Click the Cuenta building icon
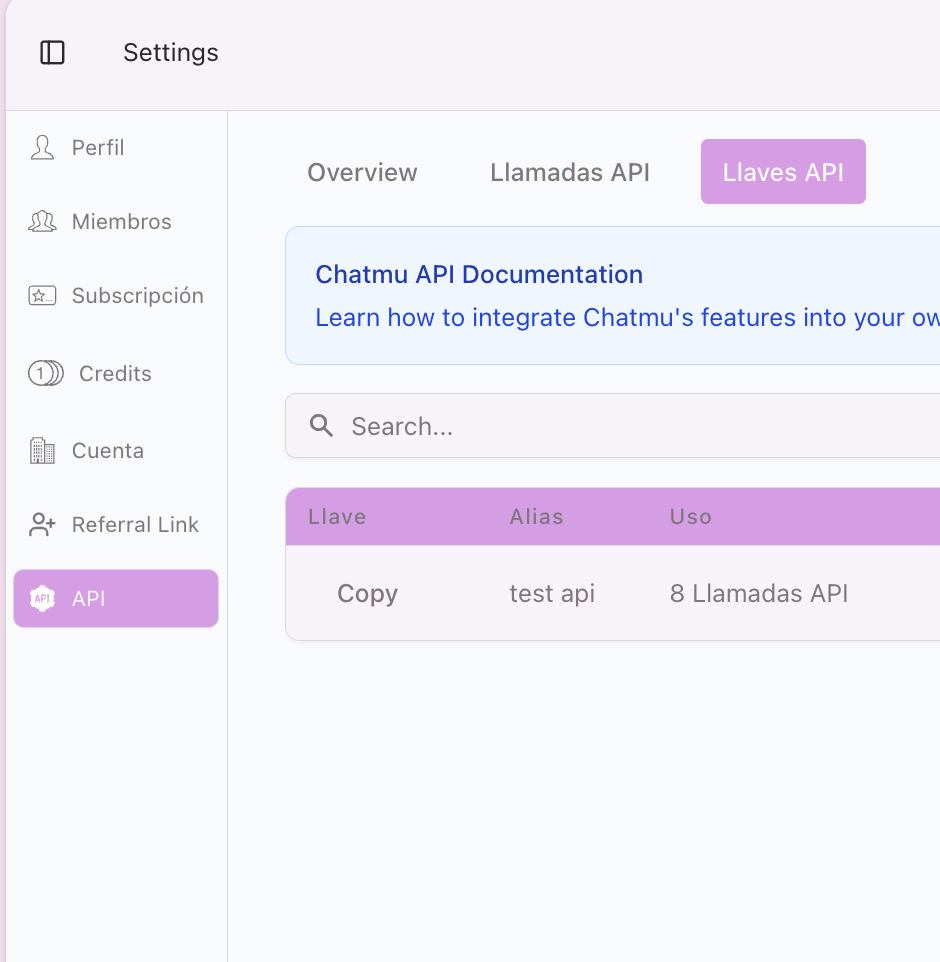940x962 pixels. 42,451
